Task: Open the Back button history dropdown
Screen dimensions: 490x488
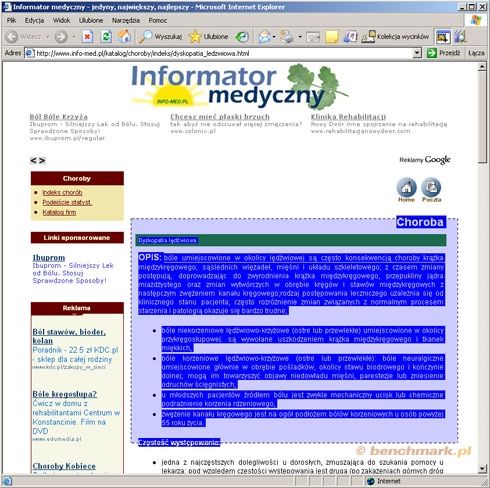Action: pos(48,37)
